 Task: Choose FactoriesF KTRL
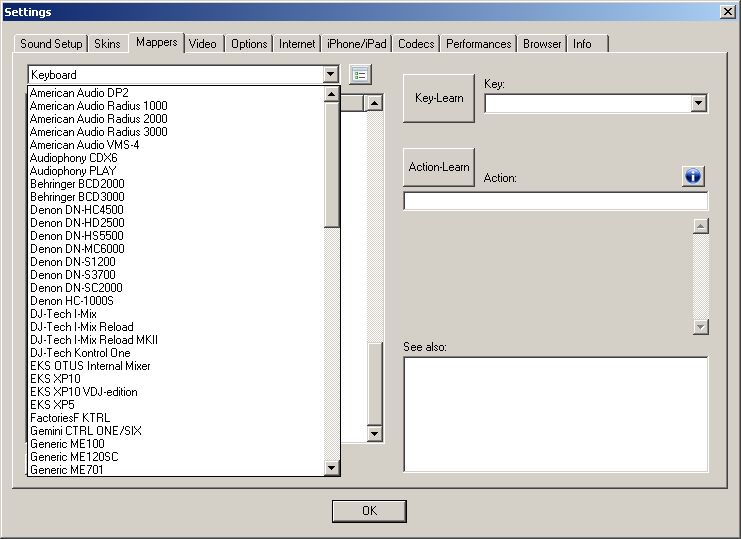[x=176, y=418]
